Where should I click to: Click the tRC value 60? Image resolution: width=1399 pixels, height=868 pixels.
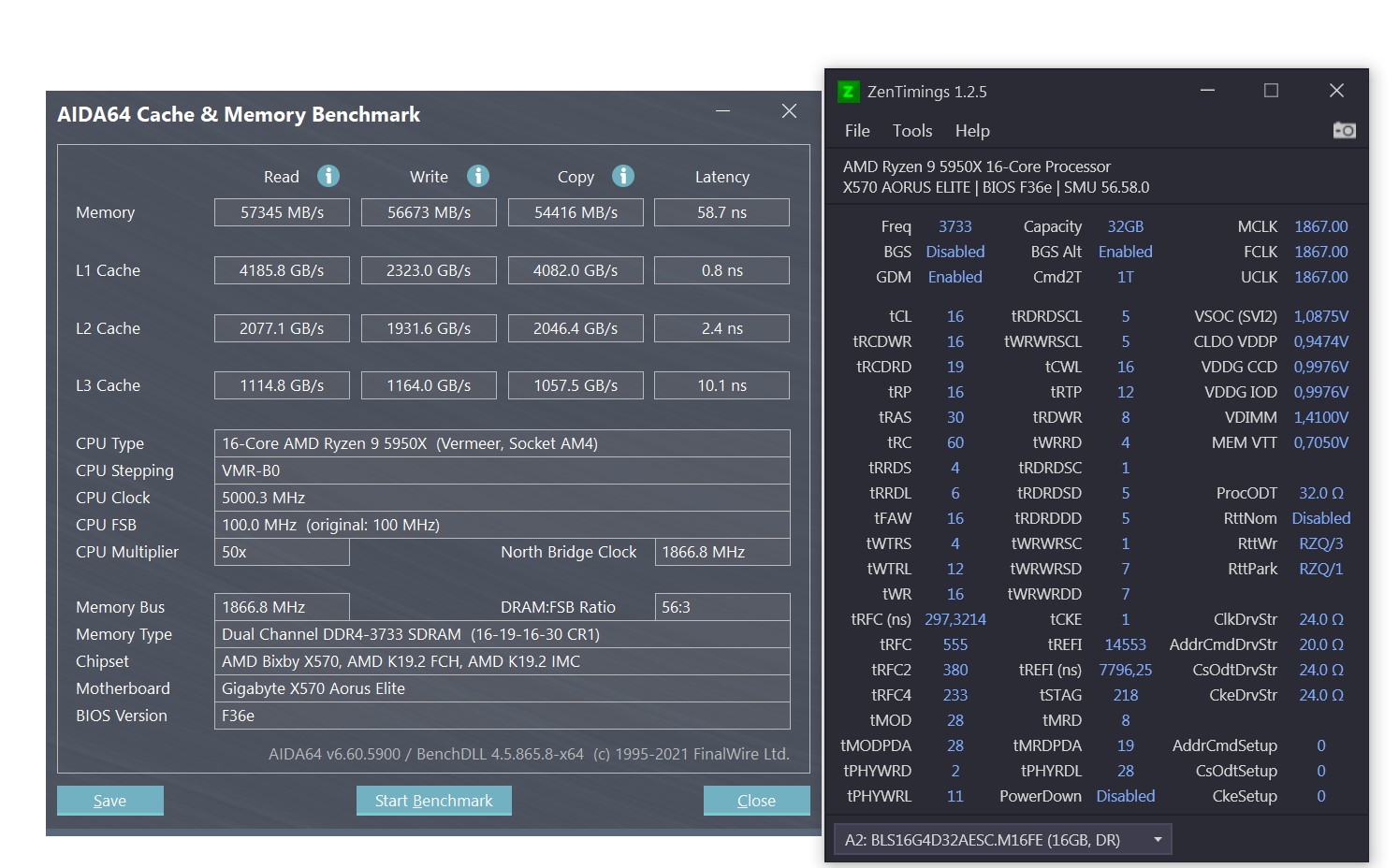point(955,442)
